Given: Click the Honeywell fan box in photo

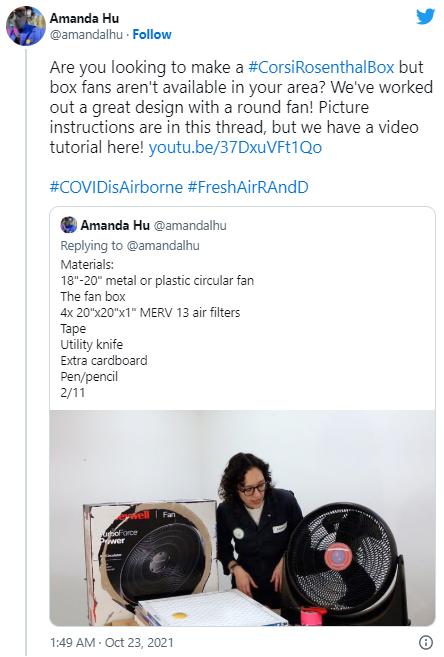Looking at the screenshot, I should click(151, 553).
